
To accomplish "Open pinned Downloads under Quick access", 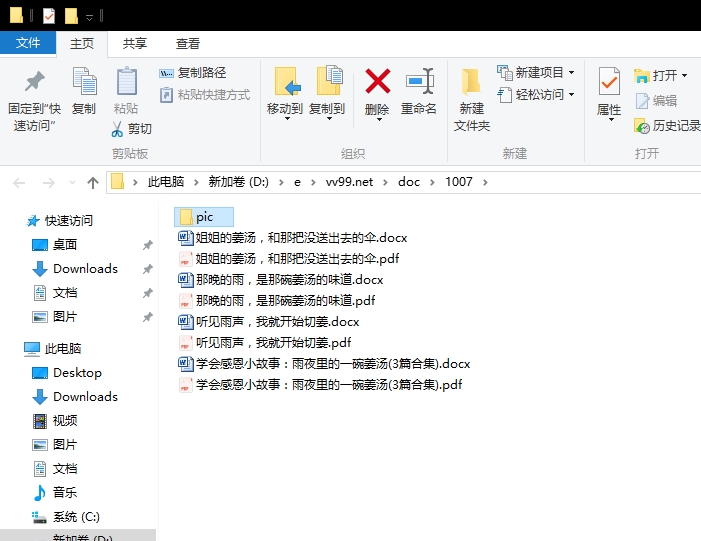I will [75, 269].
